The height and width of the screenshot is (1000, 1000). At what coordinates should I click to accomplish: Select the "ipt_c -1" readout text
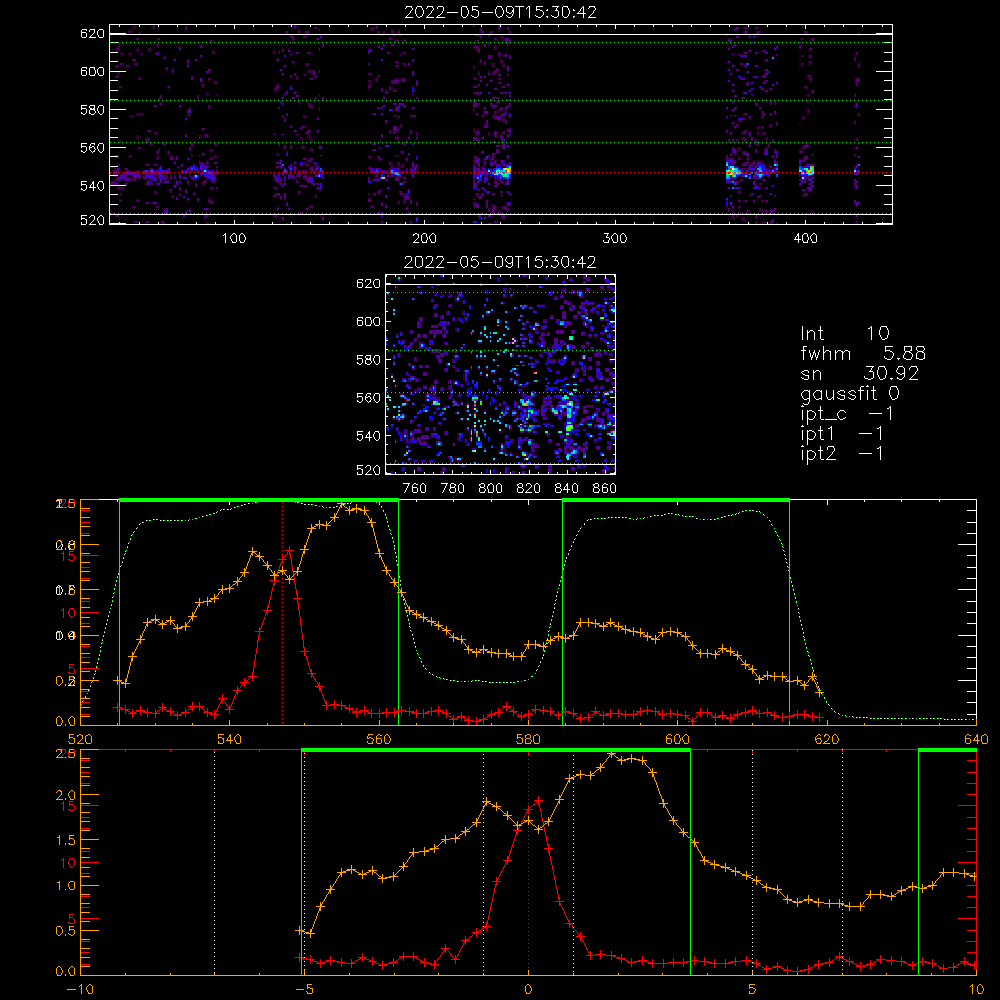[847, 414]
